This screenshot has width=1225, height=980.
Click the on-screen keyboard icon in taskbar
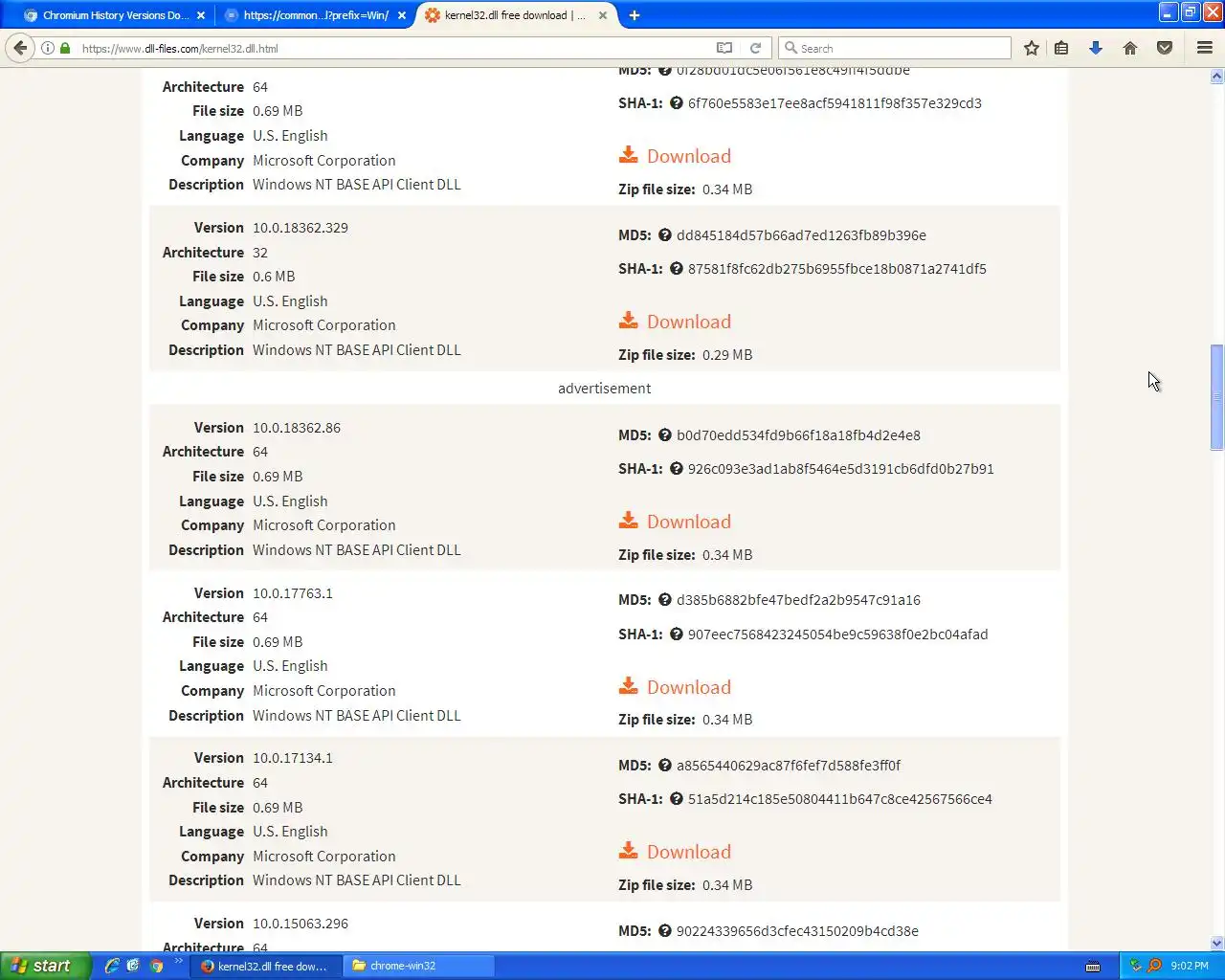(1093, 966)
